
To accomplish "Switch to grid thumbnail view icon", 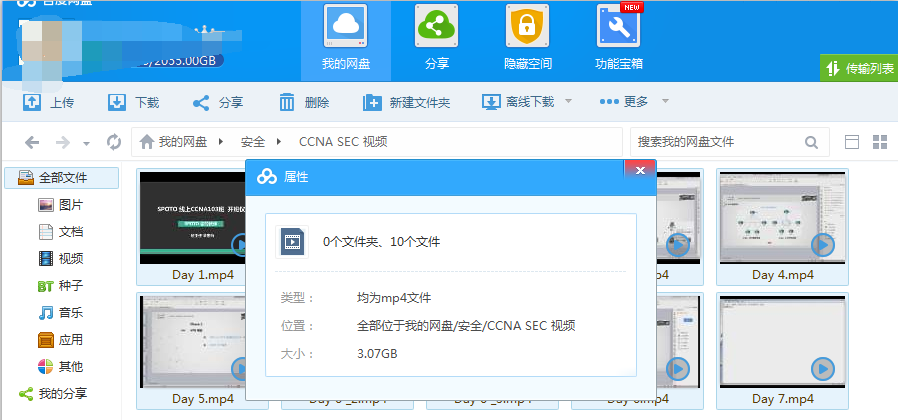I will 880,142.
